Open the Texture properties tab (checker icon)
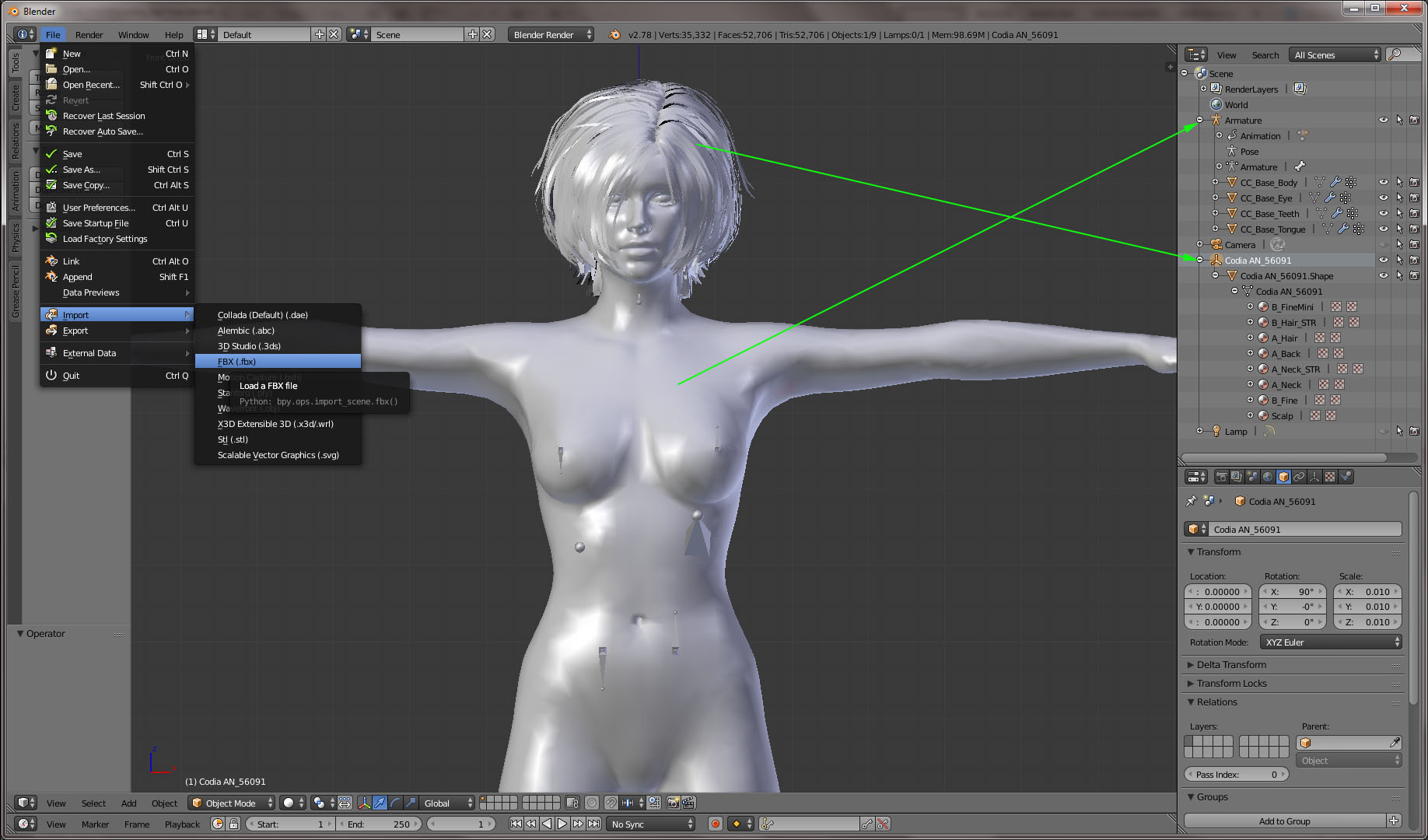1428x840 pixels. [1330, 477]
